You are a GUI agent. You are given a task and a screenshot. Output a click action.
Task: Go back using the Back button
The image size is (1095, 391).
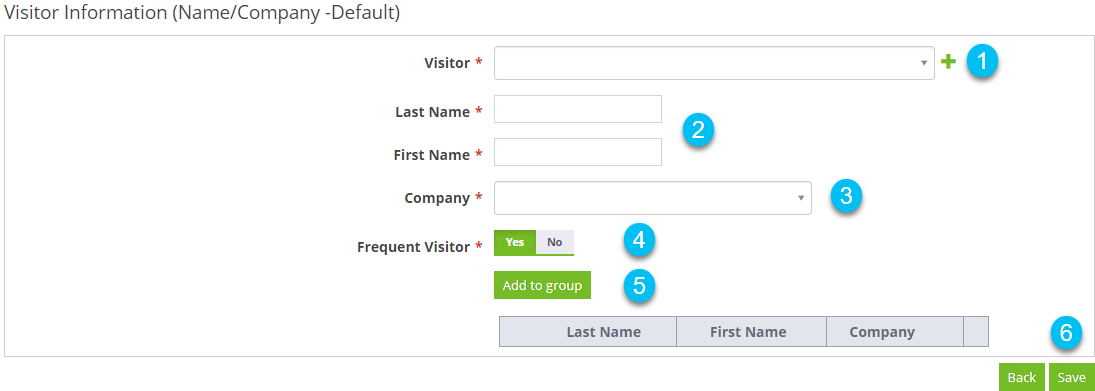[1022, 377]
